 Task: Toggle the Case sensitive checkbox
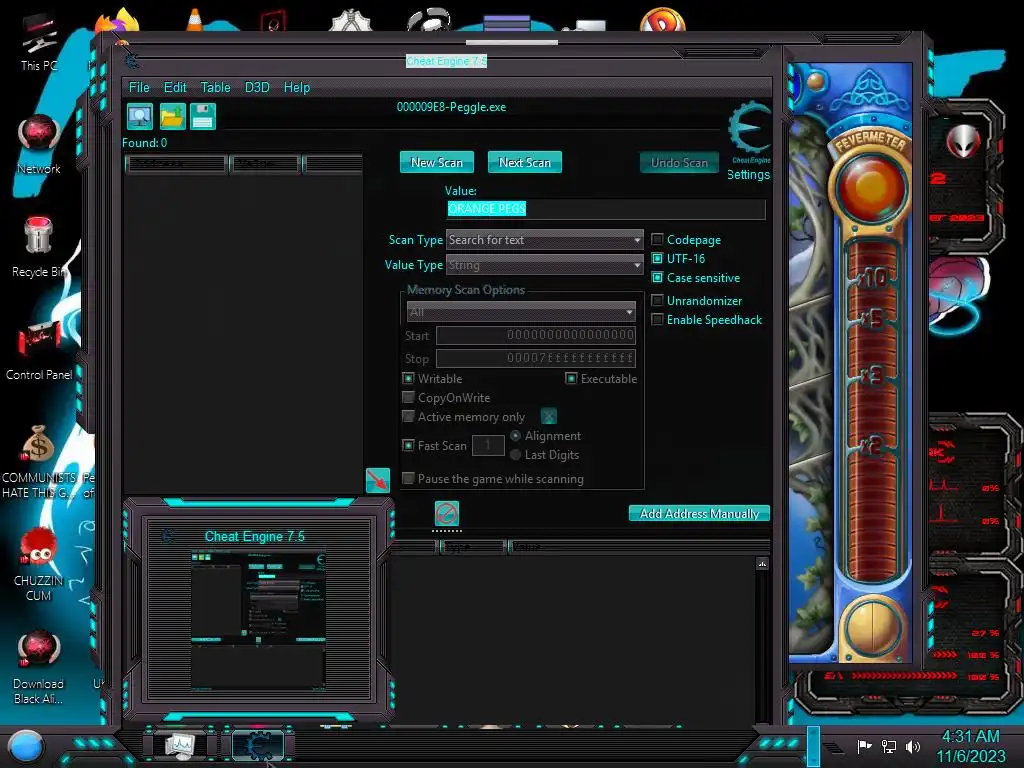[658, 278]
